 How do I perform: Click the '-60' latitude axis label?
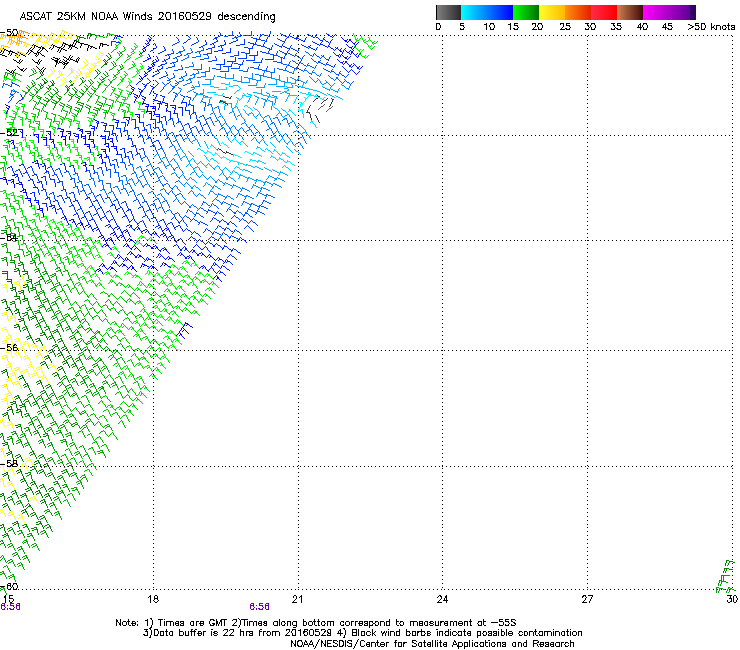point(9,586)
